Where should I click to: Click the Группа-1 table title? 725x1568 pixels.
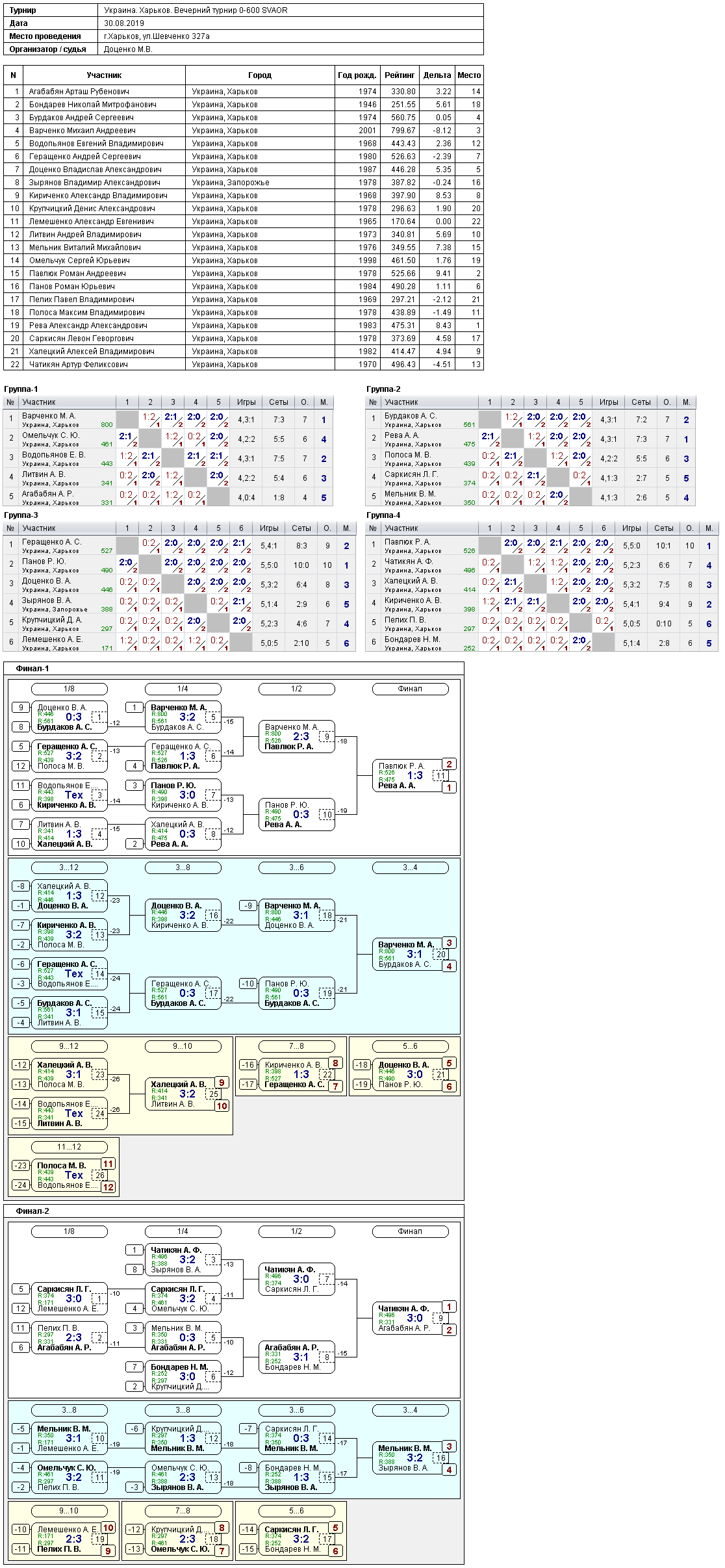click(21, 389)
